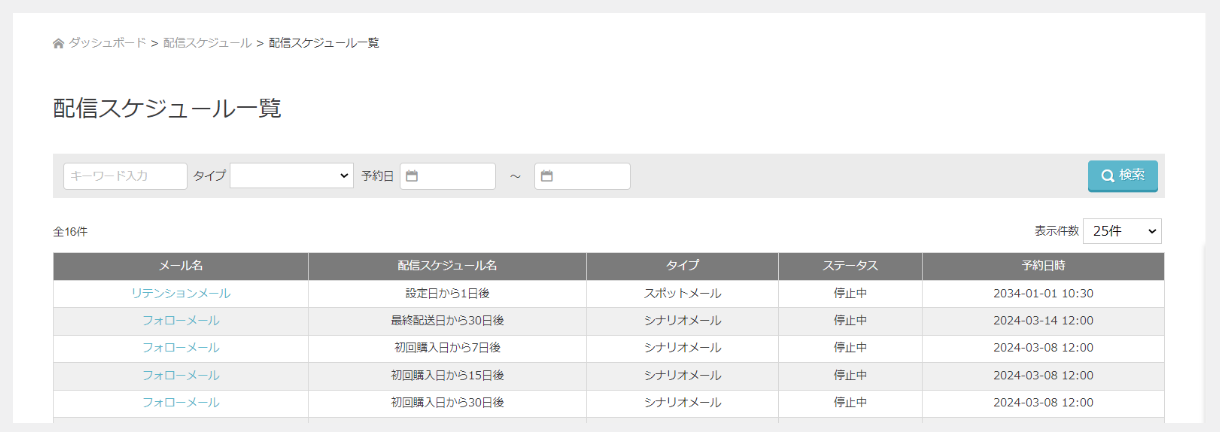Image resolution: width=1220 pixels, height=432 pixels.
Task: Click the 予約日時 column header
Action: [1043, 266]
